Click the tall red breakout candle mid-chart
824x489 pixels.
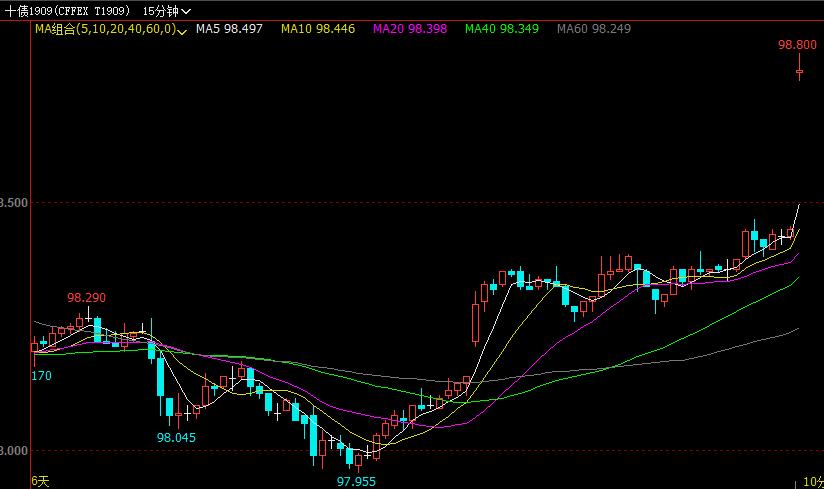pyautogui.click(x=475, y=322)
